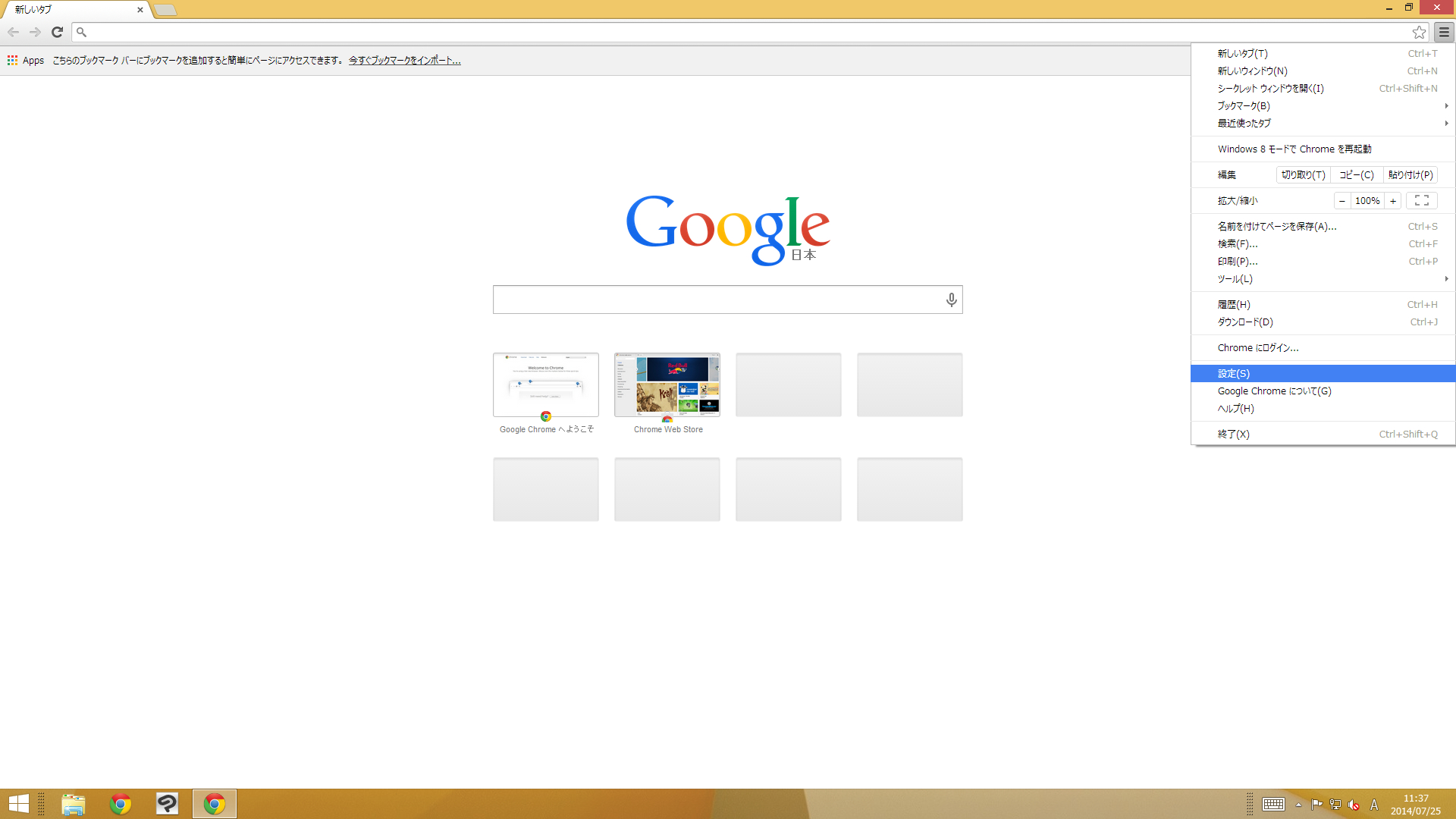Viewport: 1456px width, 819px height.
Task: Select Chrome にログイン menu item
Action: coord(1323,347)
